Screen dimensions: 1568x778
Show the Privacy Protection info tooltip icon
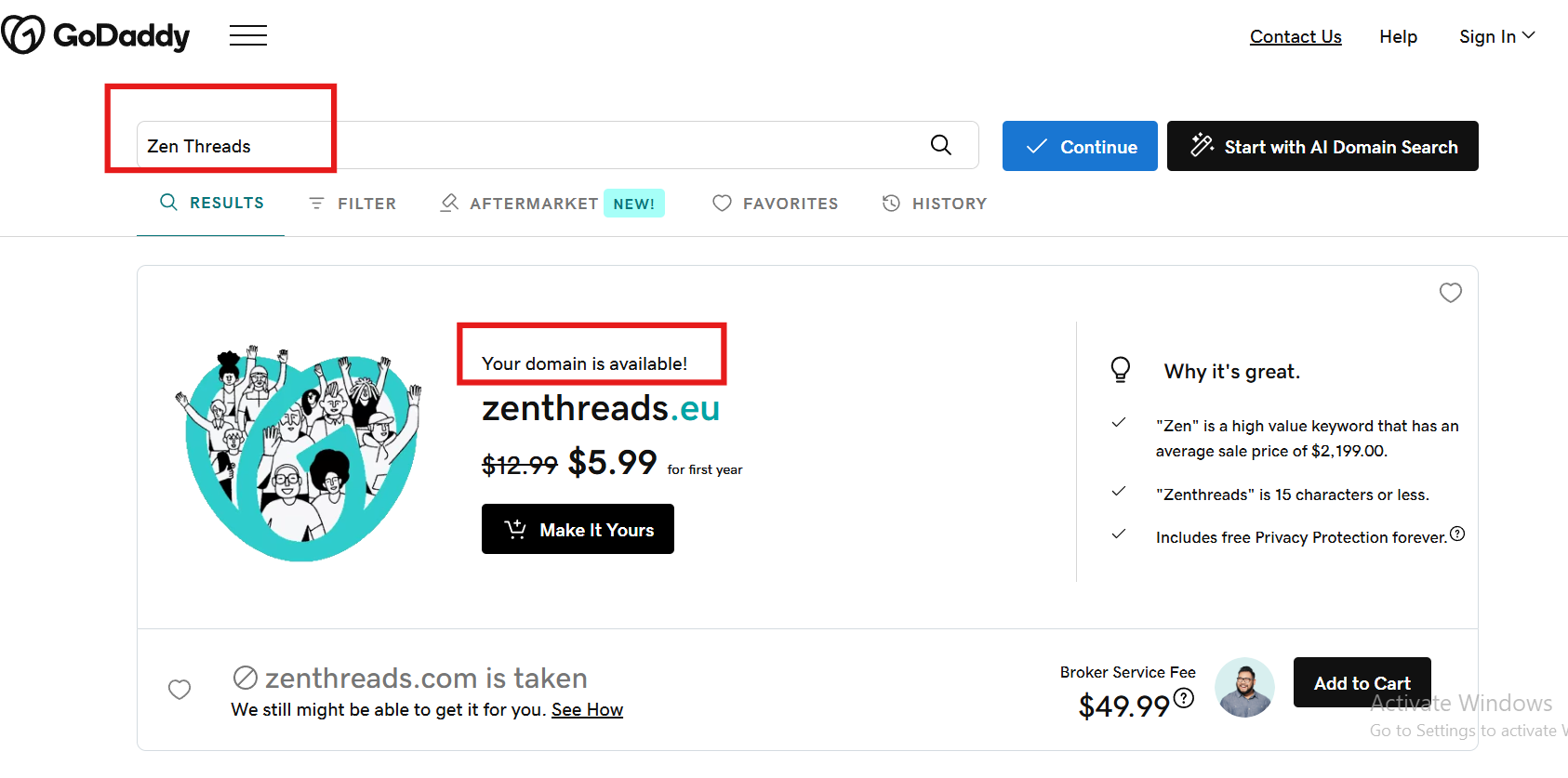(x=1457, y=534)
